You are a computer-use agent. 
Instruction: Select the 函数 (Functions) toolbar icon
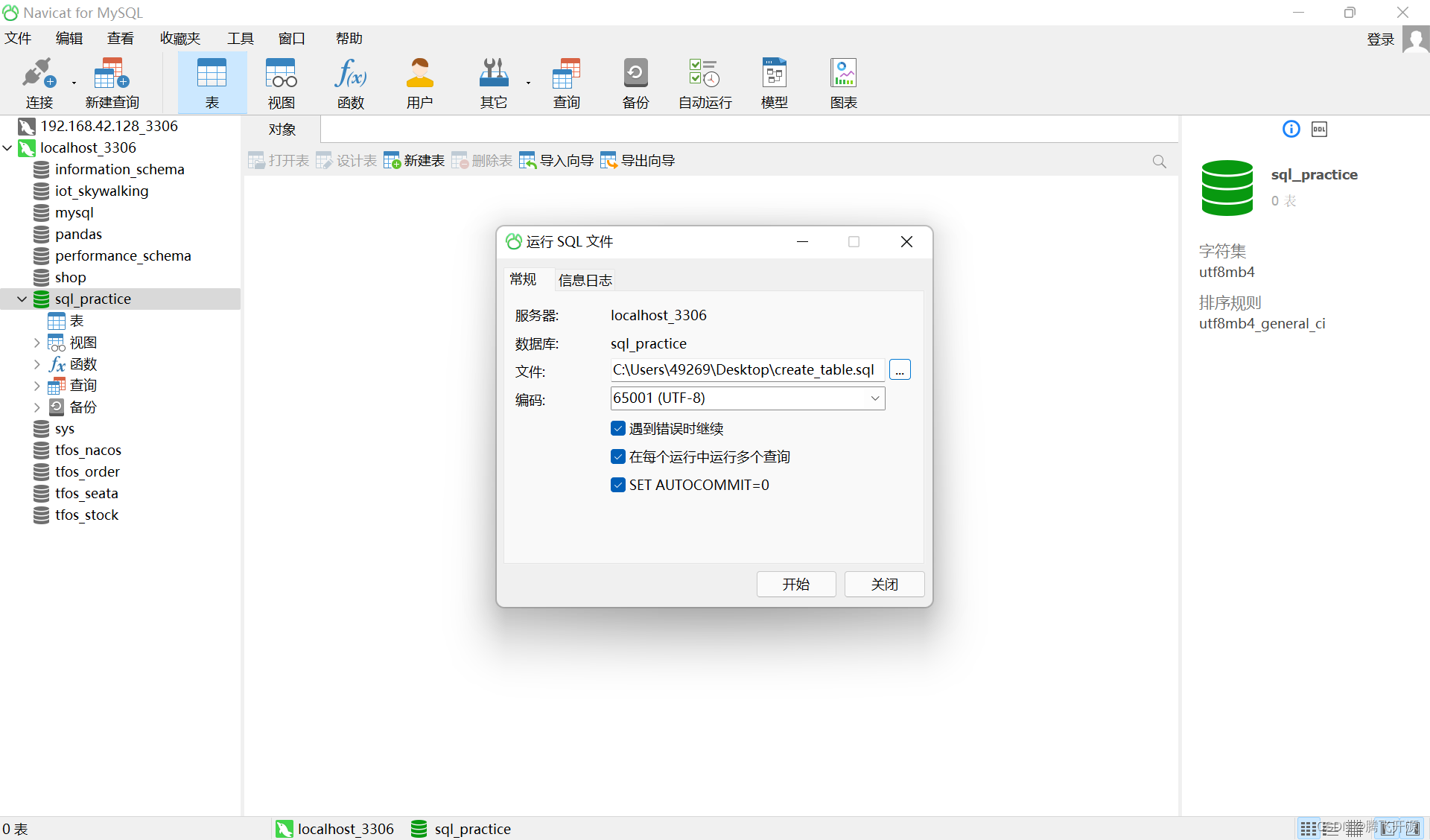tap(350, 82)
